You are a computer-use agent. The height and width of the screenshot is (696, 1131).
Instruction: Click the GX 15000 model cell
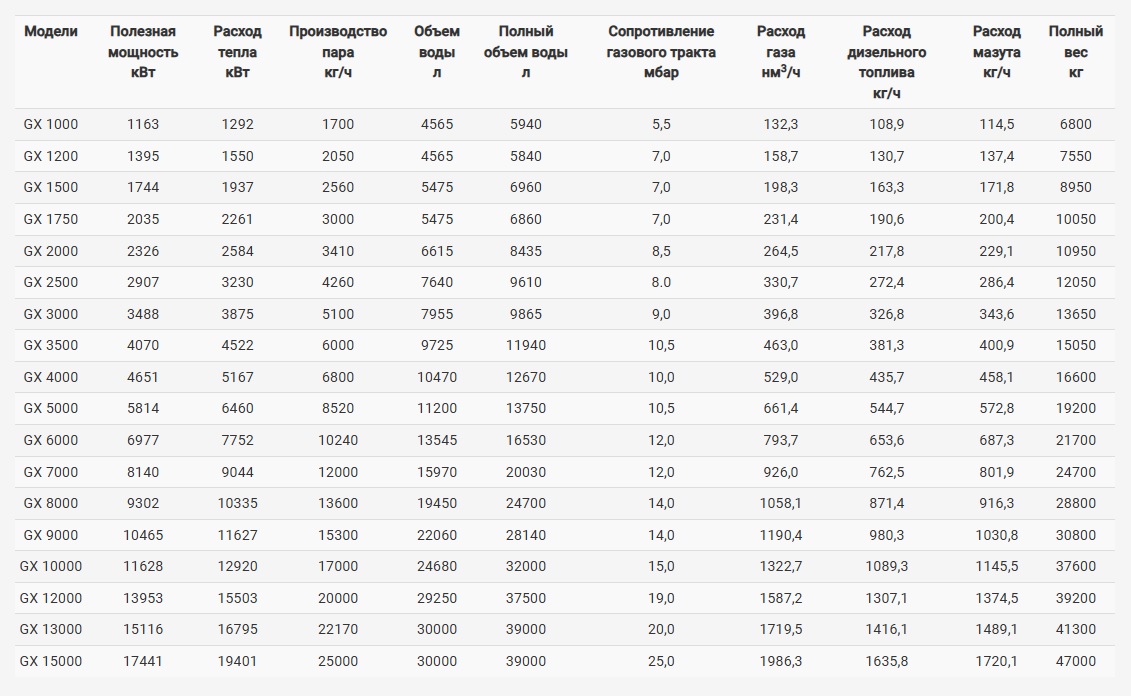(x=50, y=661)
